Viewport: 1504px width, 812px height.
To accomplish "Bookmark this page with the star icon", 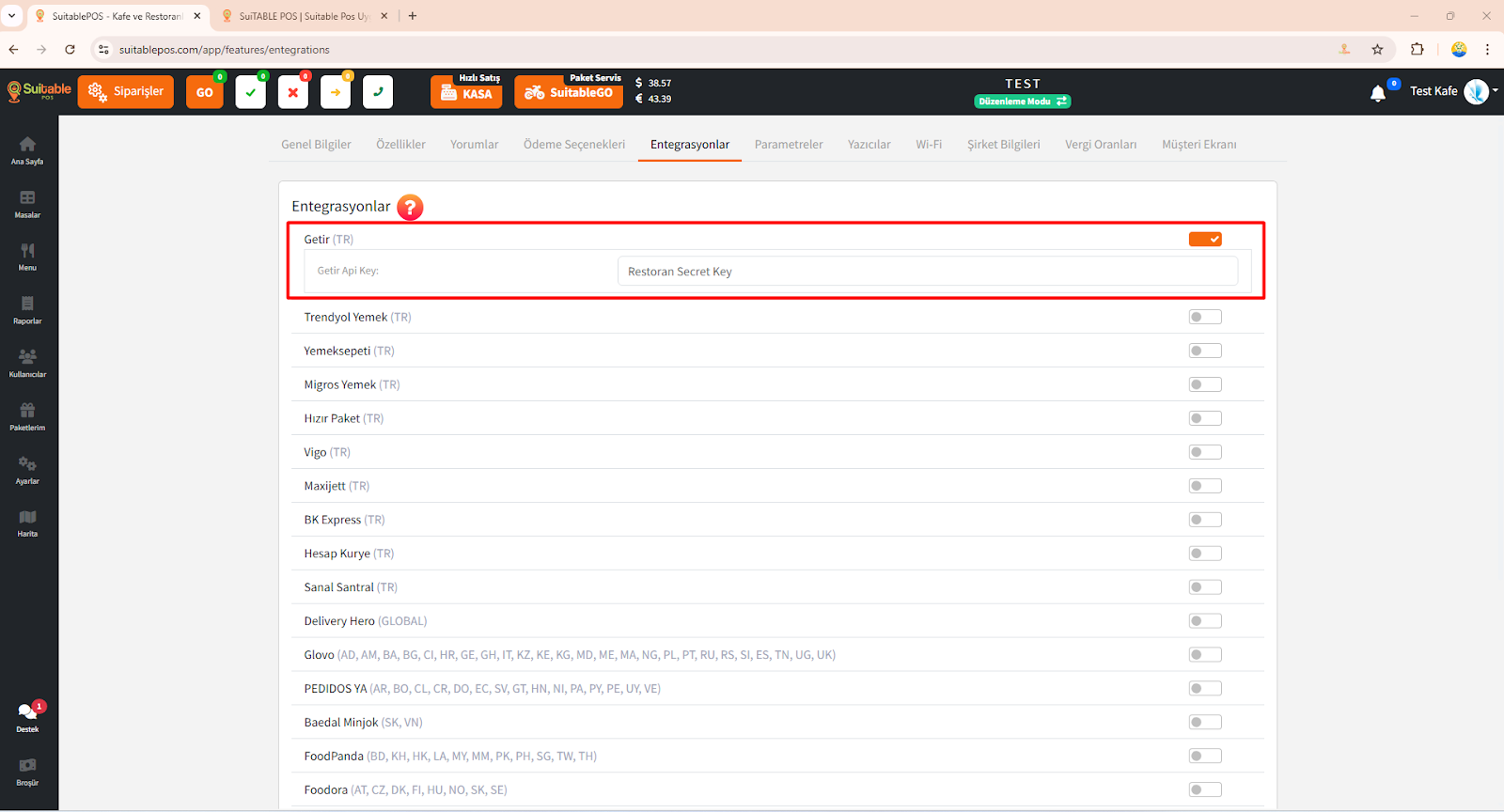I will point(1377,49).
